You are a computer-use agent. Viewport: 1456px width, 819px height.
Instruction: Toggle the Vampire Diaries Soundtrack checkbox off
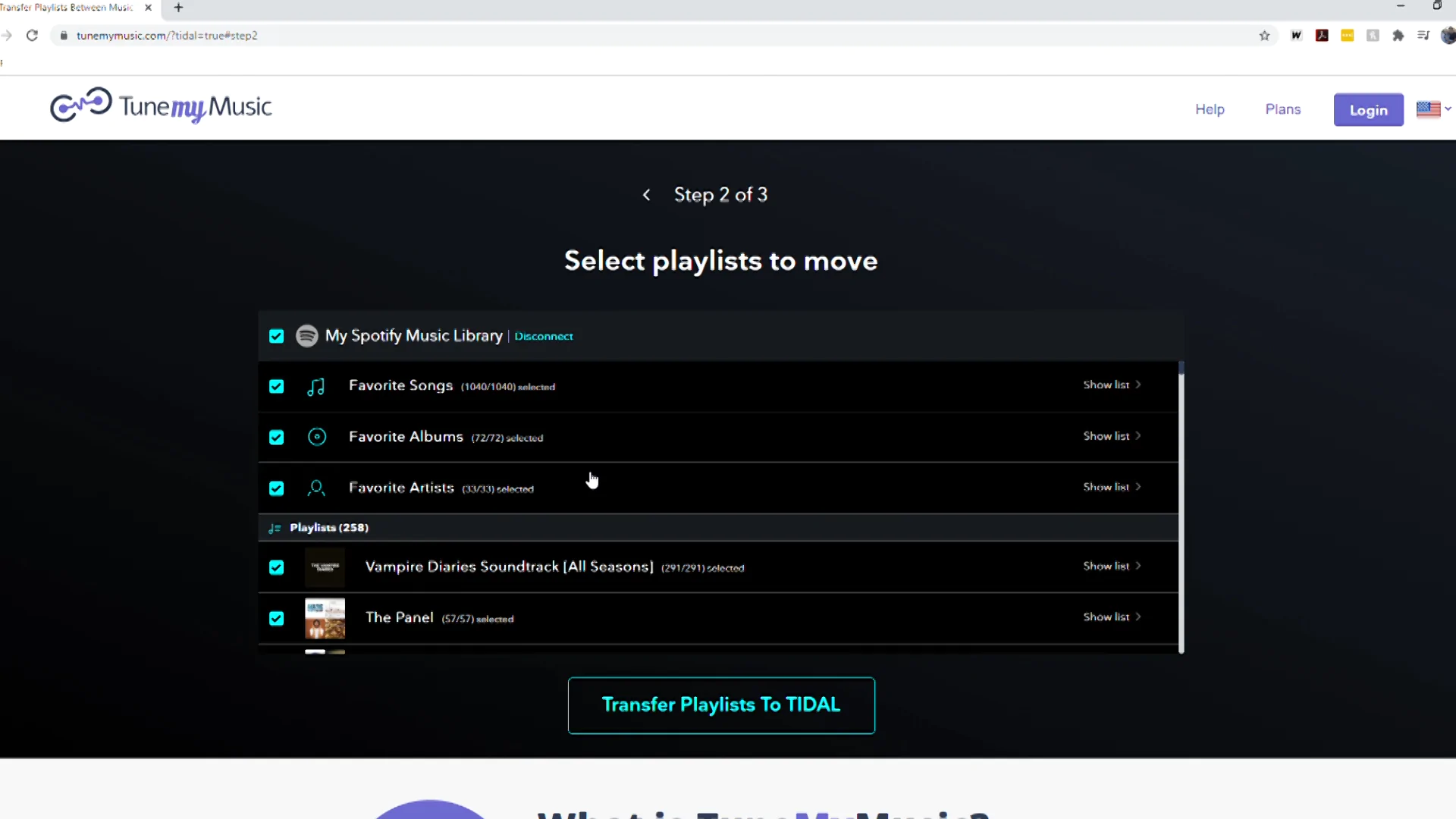(277, 567)
